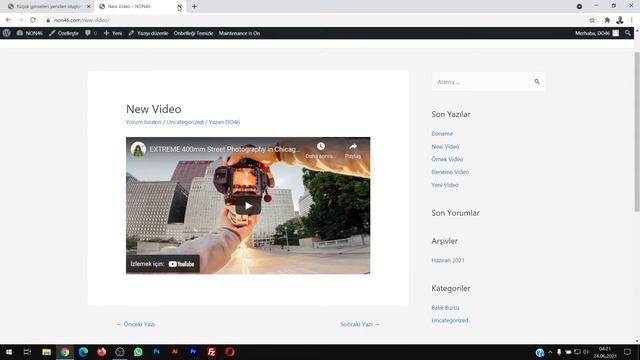Open Opera from the taskbar

pos(230,352)
